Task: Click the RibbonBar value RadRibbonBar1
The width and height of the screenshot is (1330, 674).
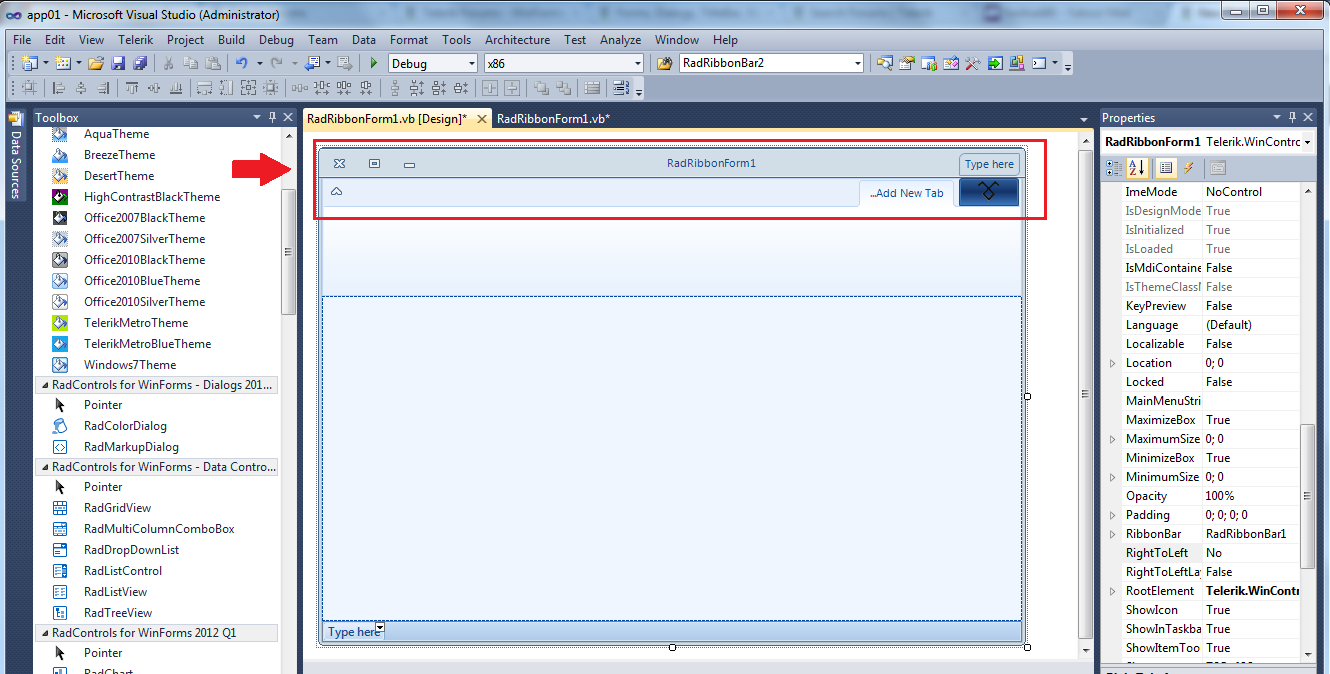Action: [1250, 534]
